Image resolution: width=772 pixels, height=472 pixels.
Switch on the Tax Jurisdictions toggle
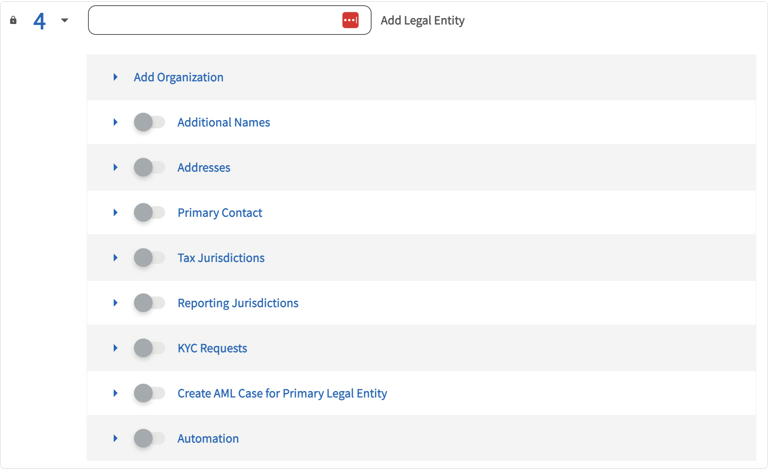149,258
